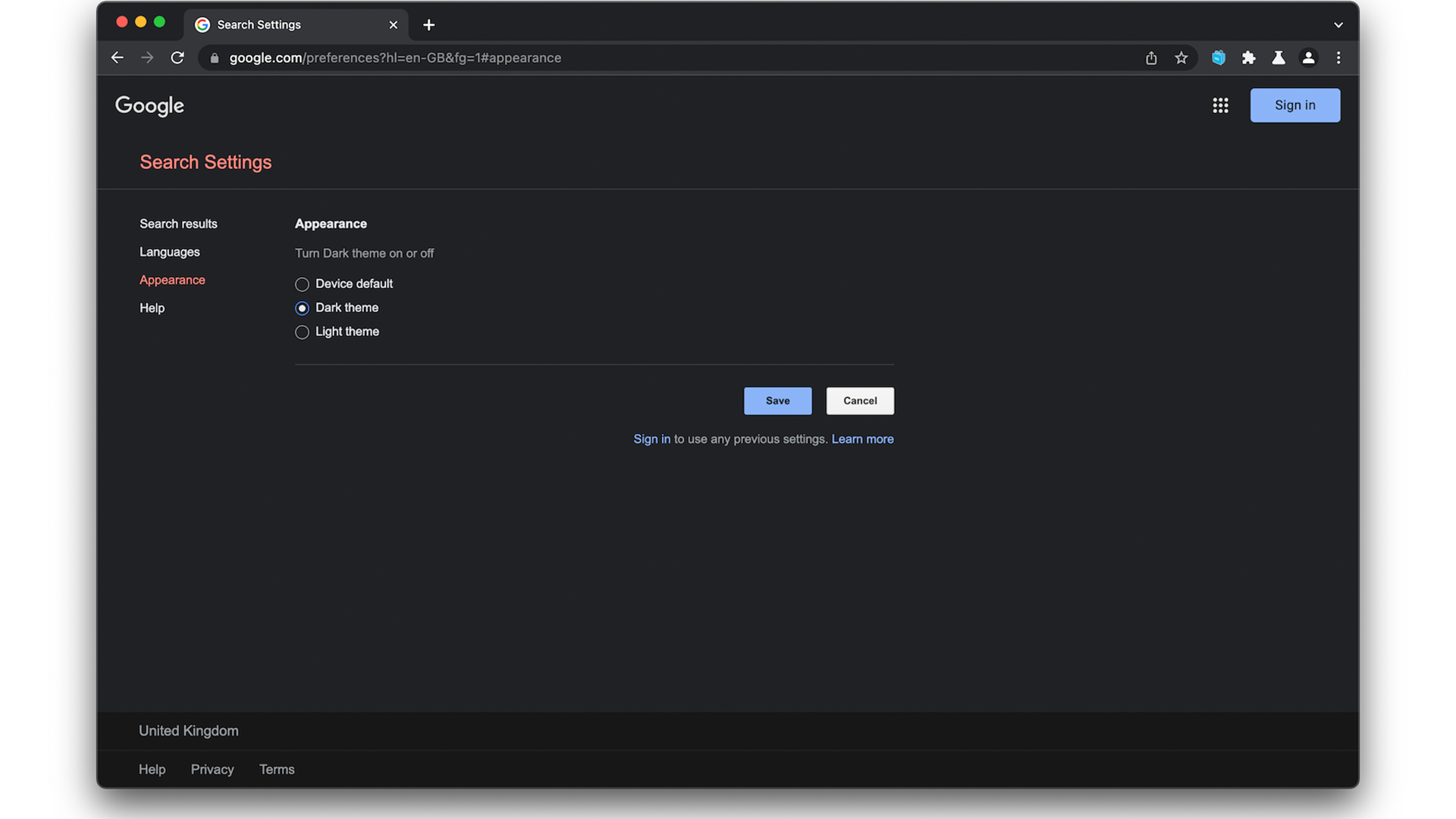Select the Device default radio option
The image size is (1456, 819).
point(302,284)
